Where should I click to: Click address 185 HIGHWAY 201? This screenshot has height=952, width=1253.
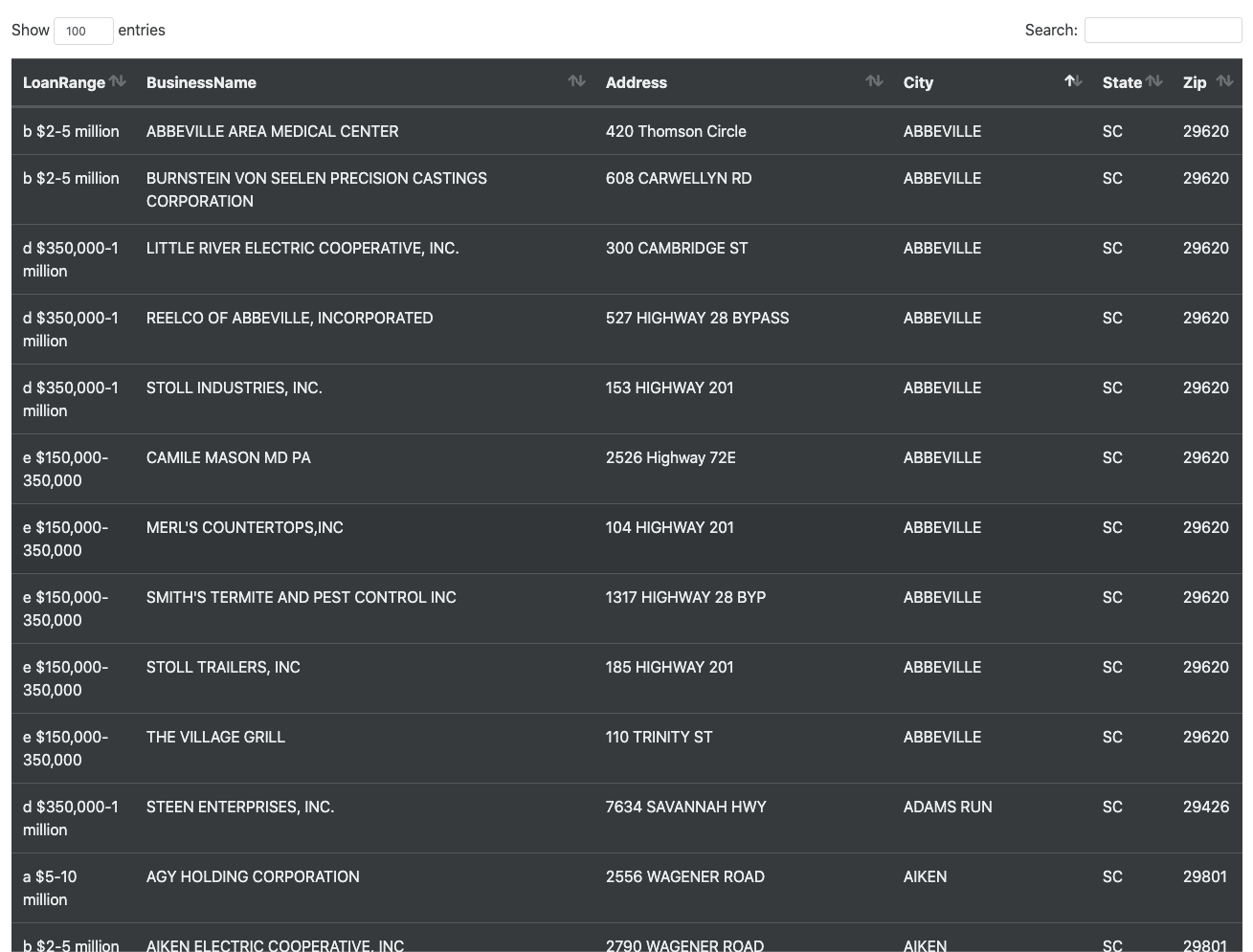pos(670,667)
